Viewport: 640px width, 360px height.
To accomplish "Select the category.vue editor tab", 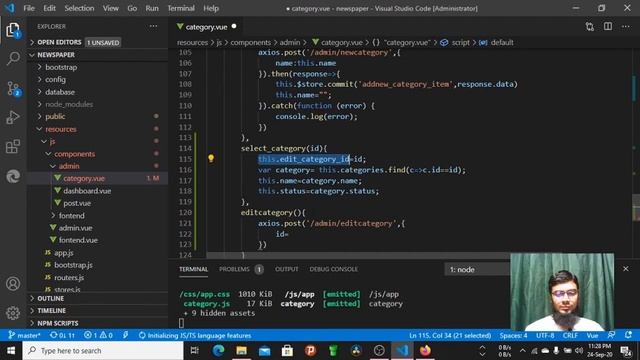I will pyautogui.click(x=206, y=27).
